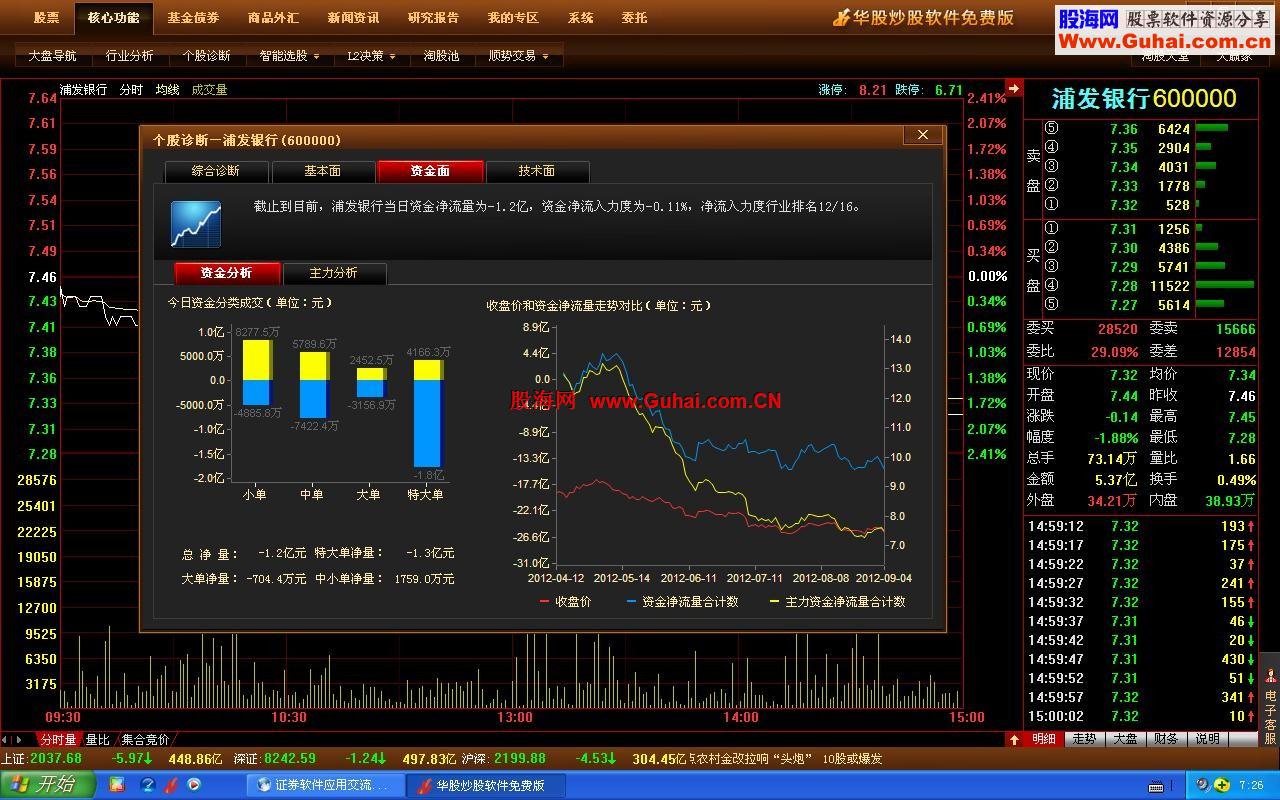The height and width of the screenshot is (800, 1280).
Task: Switch to the 主力分析 sub-tab
Action: tap(334, 273)
